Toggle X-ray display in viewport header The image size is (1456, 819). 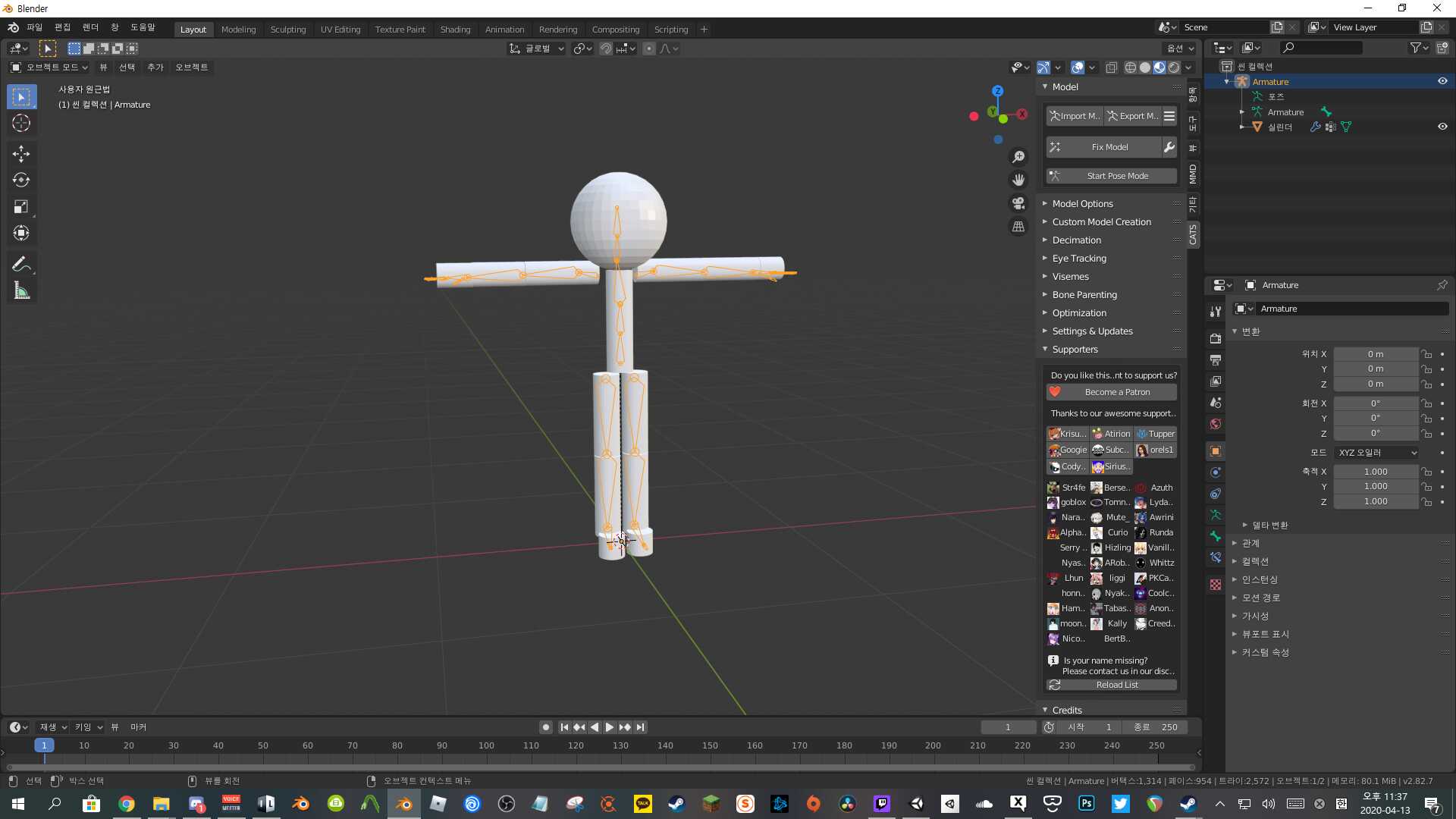tap(1111, 67)
